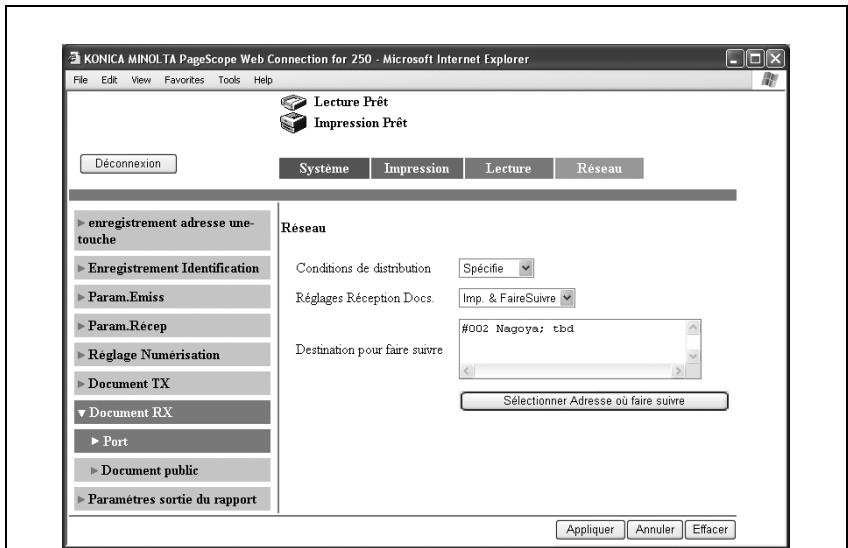Maximize the Internet Explorer window
Screen dimensions: 848x548
click(755, 58)
